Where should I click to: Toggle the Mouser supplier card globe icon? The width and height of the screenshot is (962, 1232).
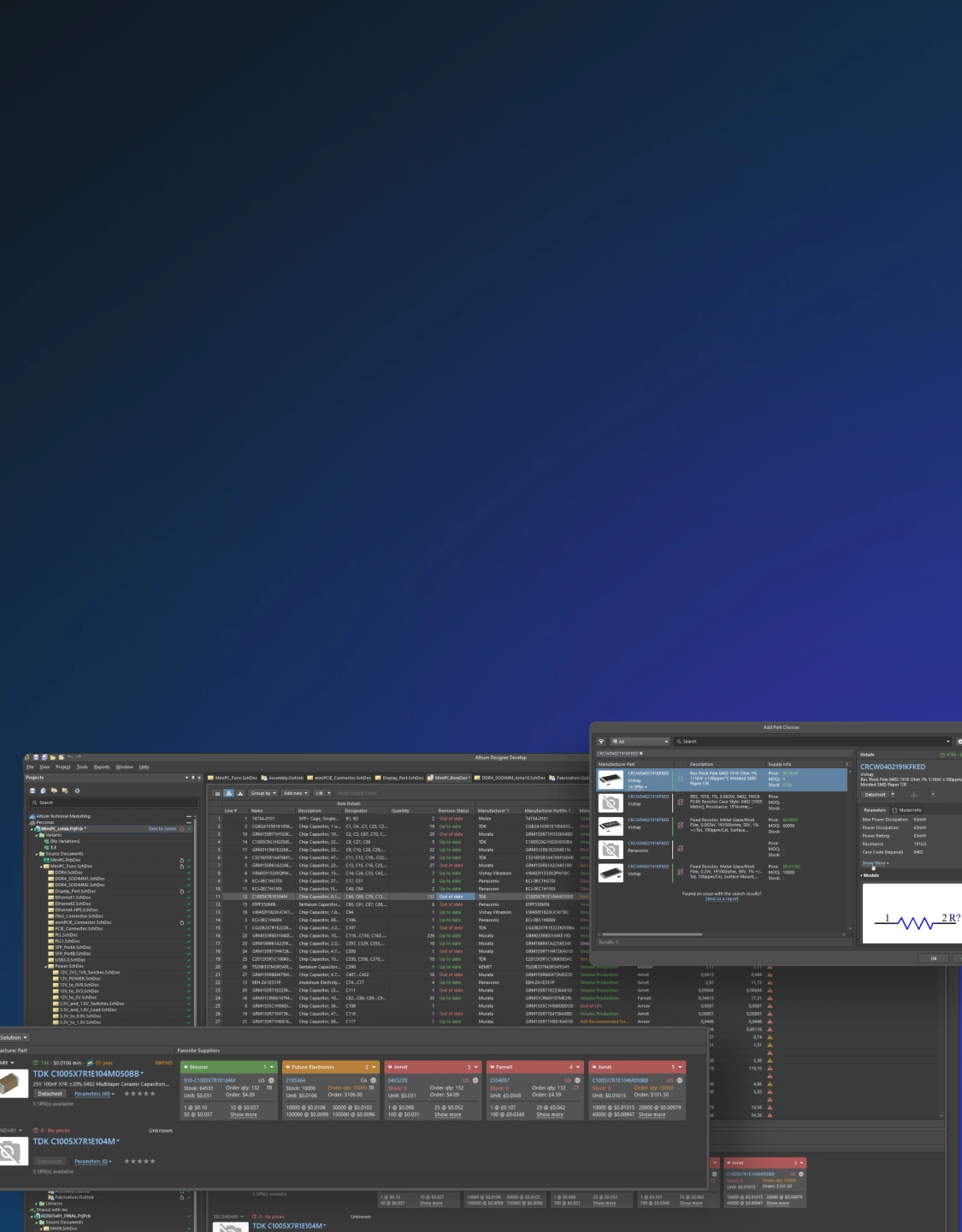point(271,1081)
